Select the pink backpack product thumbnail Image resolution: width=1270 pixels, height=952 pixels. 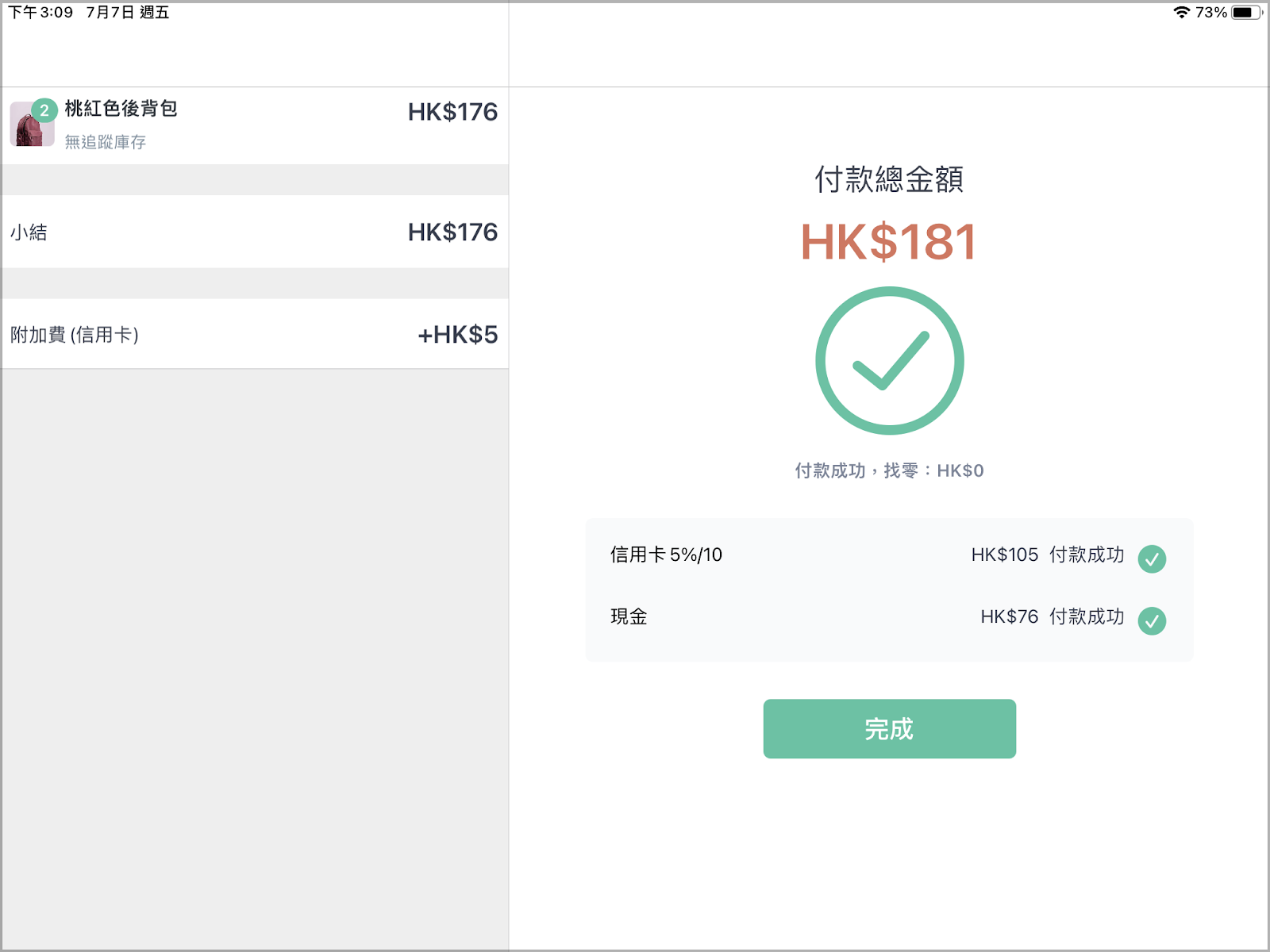tap(32, 125)
